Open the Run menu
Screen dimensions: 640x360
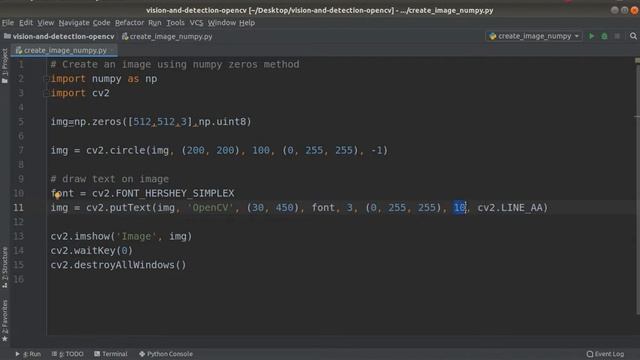(155, 23)
